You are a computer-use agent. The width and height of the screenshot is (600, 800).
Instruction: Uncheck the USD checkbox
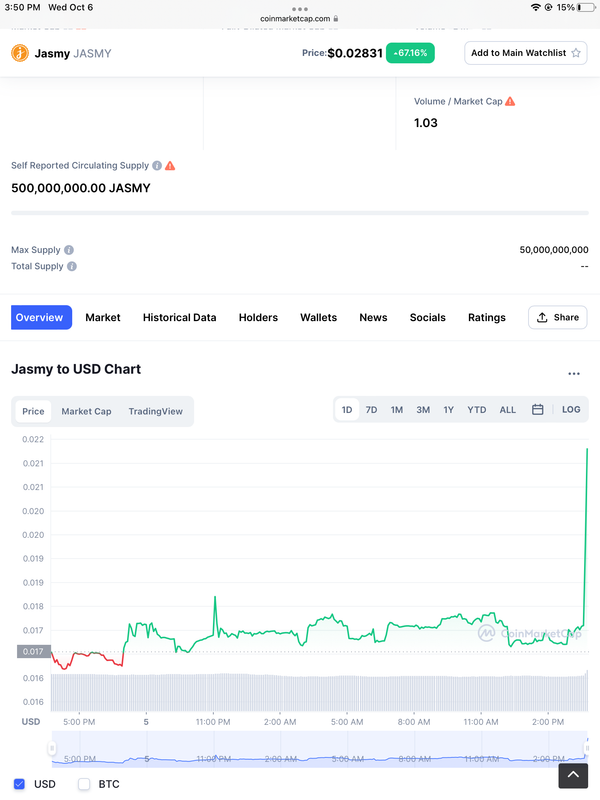tap(19, 784)
